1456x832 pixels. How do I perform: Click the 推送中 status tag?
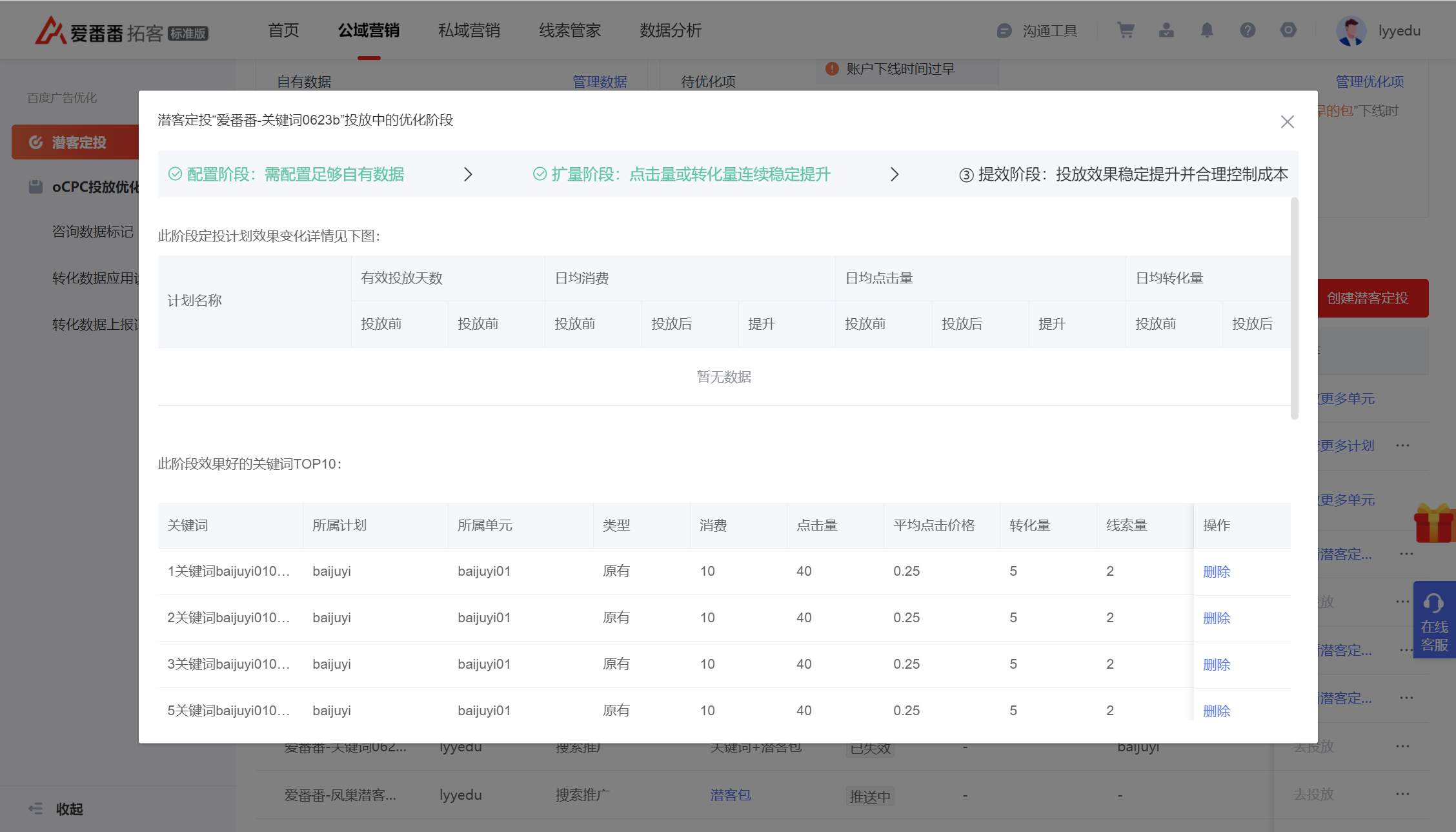(x=870, y=796)
